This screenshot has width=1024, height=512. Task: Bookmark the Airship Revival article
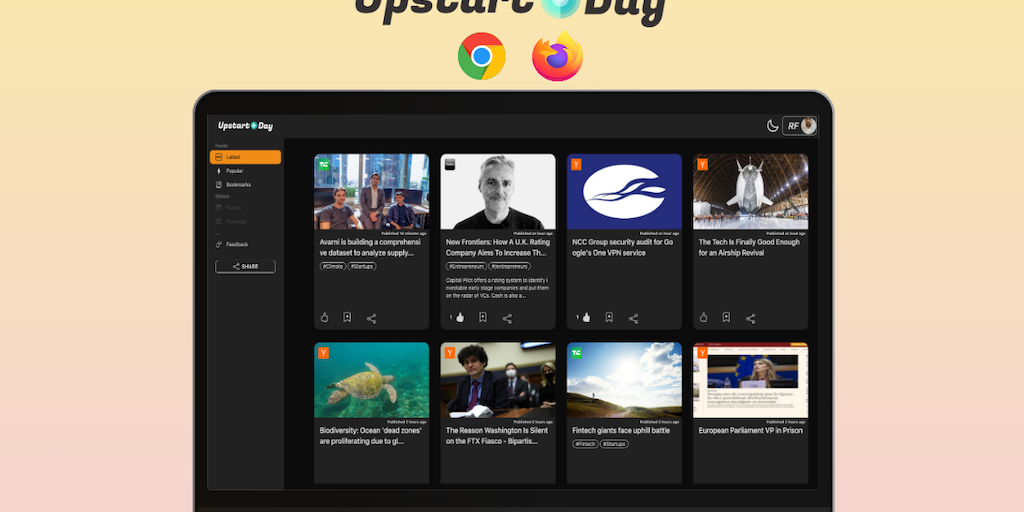tap(726, 317)
